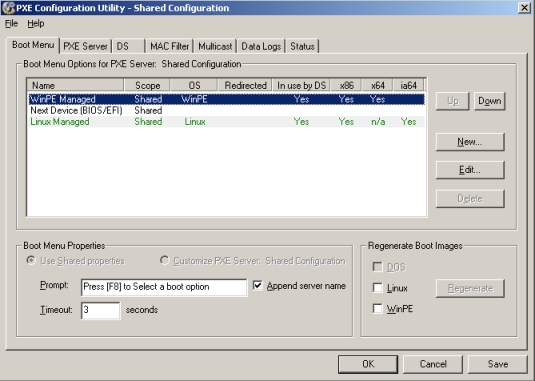
Task: Click the OS column header
Action: point(194,85)
